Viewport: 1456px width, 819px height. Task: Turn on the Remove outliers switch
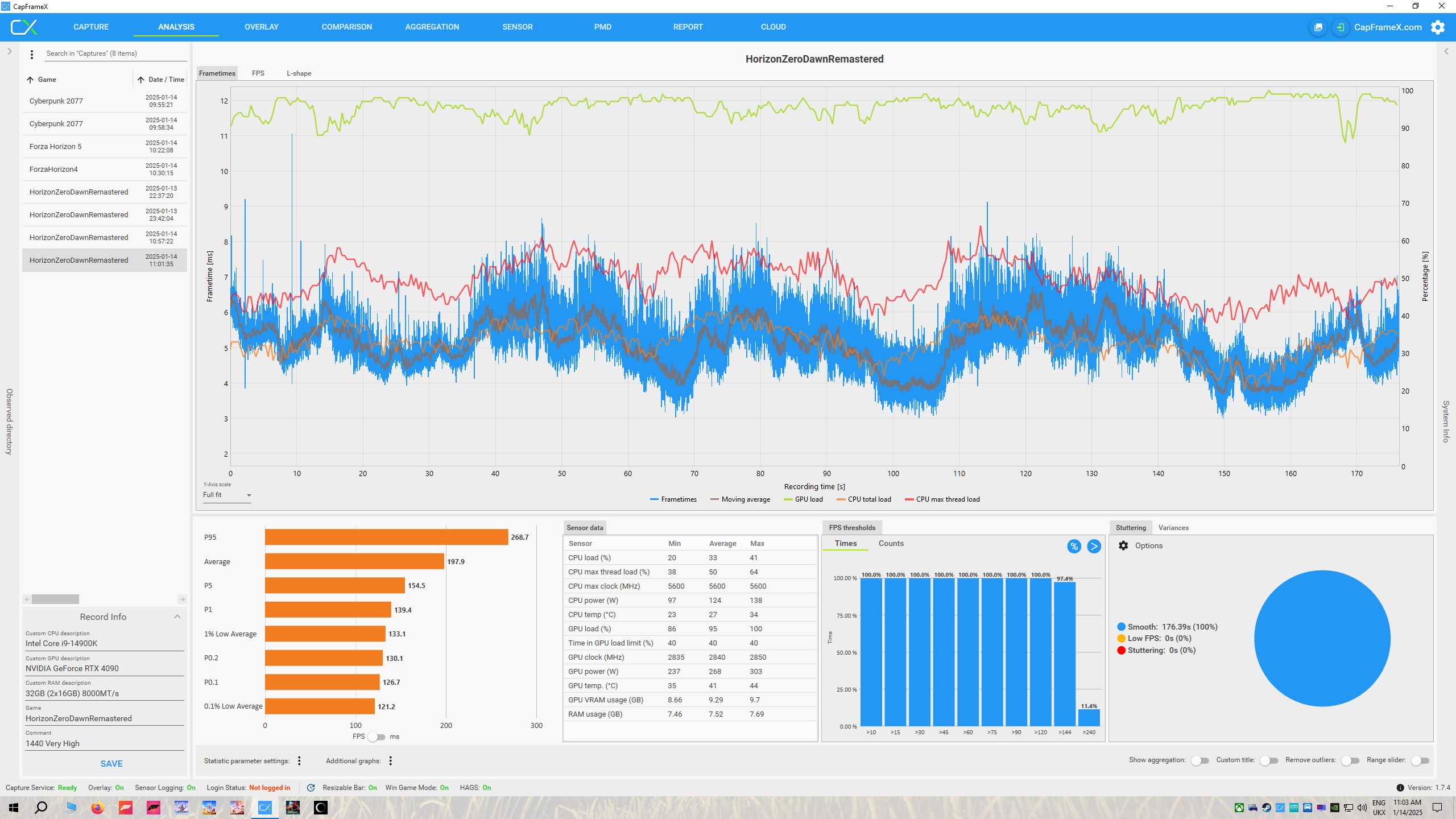pos(1350,760)
